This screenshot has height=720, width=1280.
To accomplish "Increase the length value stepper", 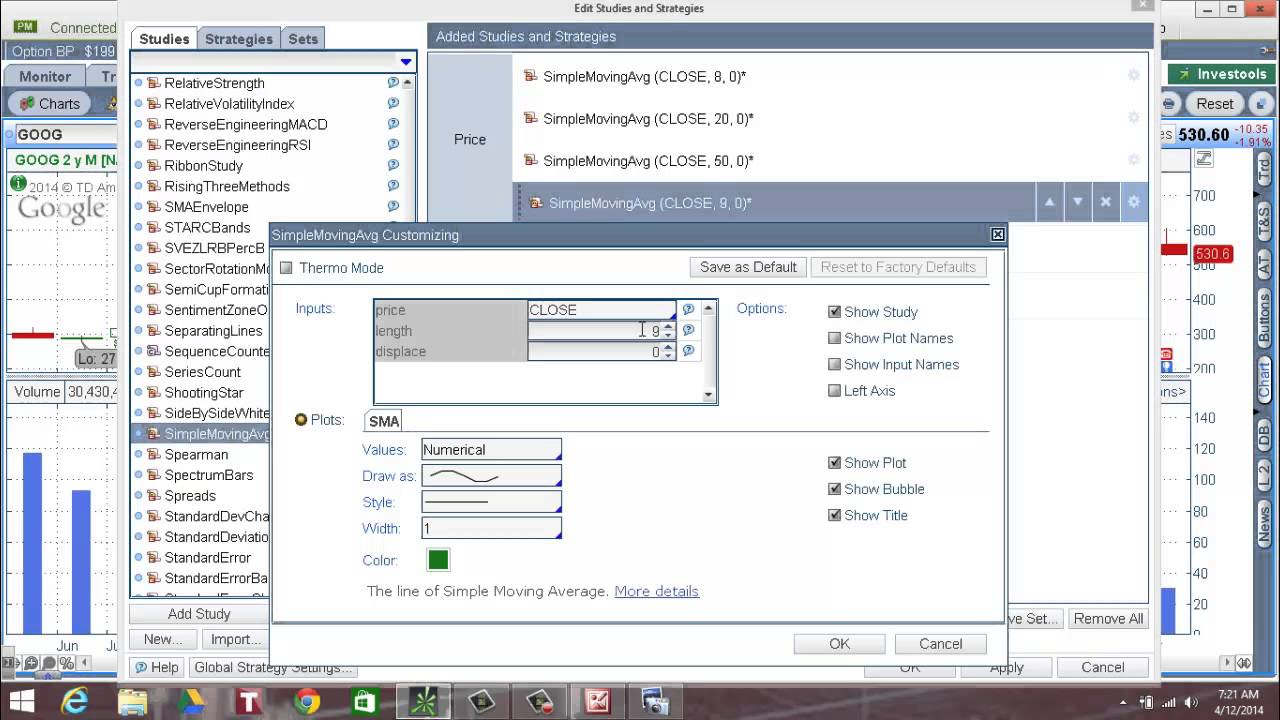I will click(x=669, y=326).
